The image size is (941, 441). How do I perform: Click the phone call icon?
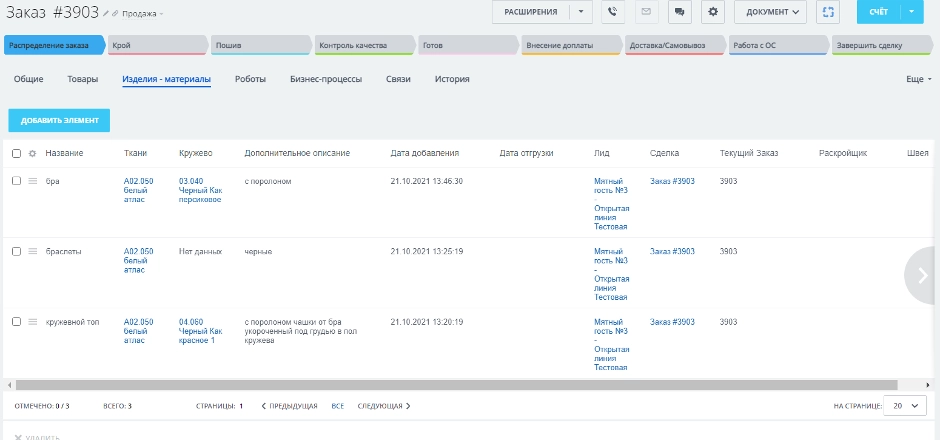[613, 12]
